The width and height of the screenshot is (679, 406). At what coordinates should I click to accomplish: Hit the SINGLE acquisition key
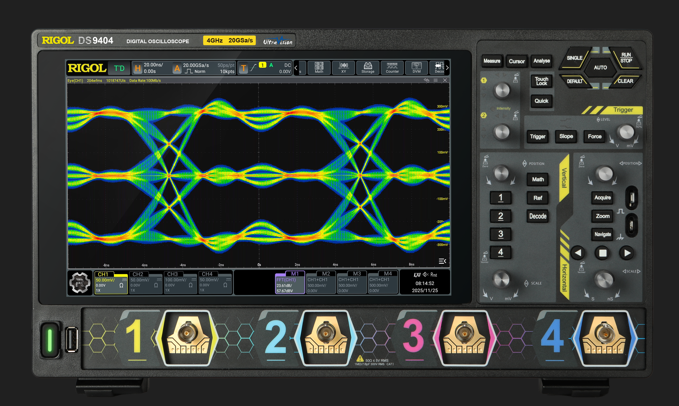click(575, 58)
